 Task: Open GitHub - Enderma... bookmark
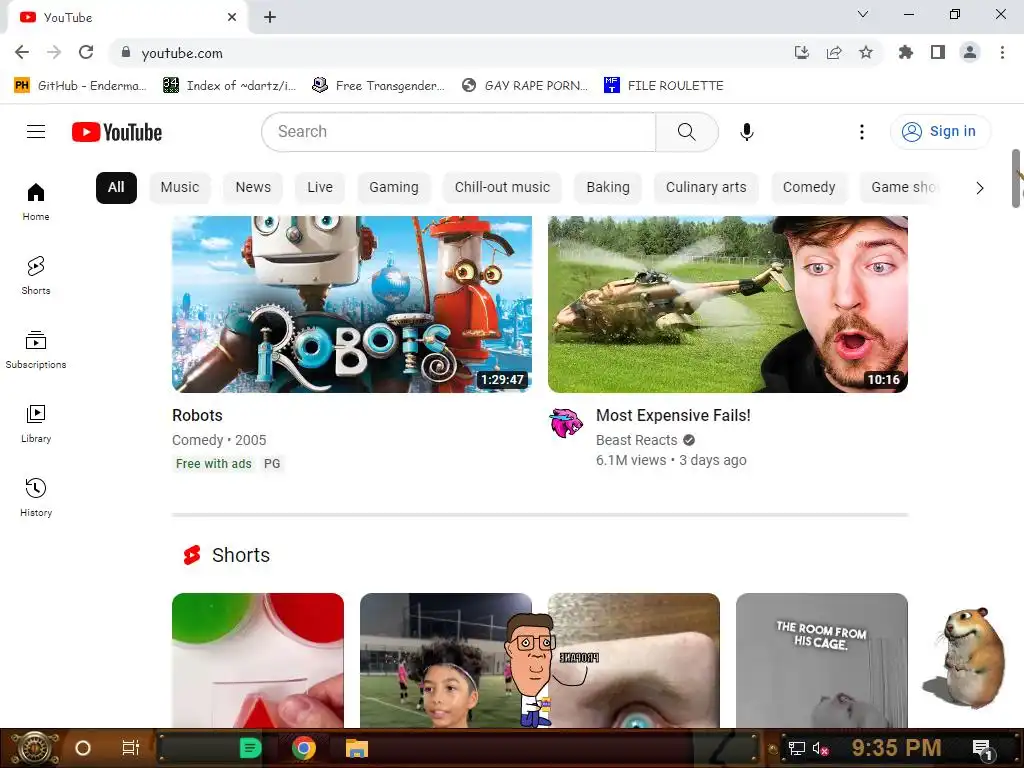click(x=79, y=86)
